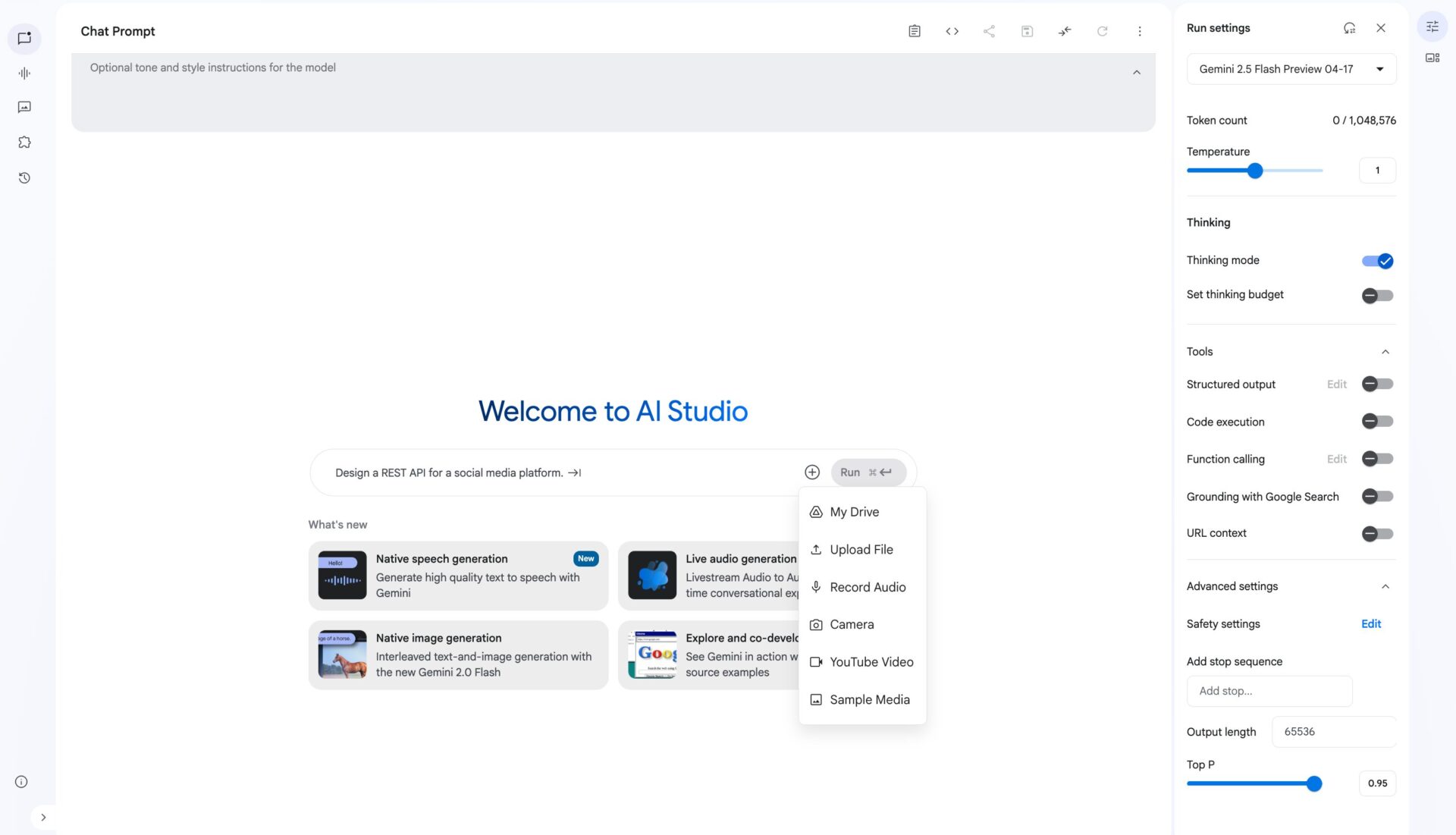Collapse the Tools section
1456x835 pixels.
pyautogui.click(x=1385, y=352)
